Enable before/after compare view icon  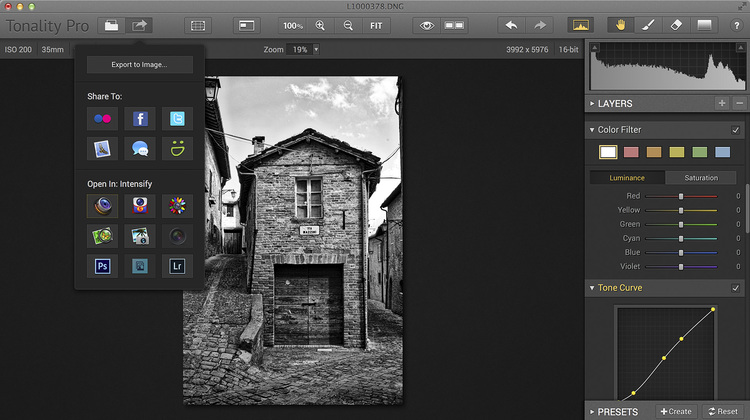click(x=454, y=25)
